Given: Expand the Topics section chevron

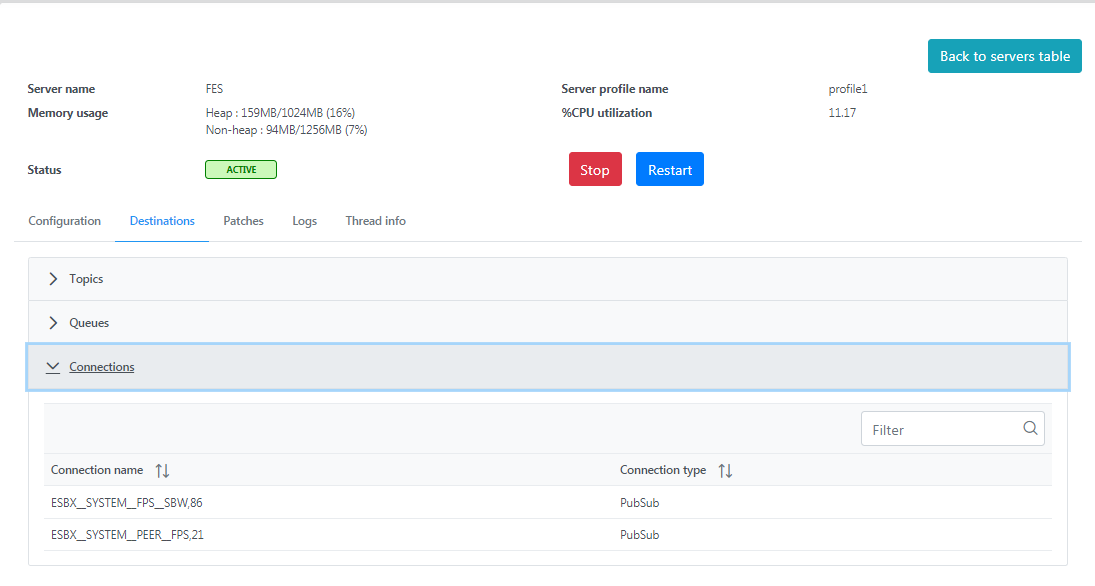Looking at the screenshot, I should click(53, 279).
